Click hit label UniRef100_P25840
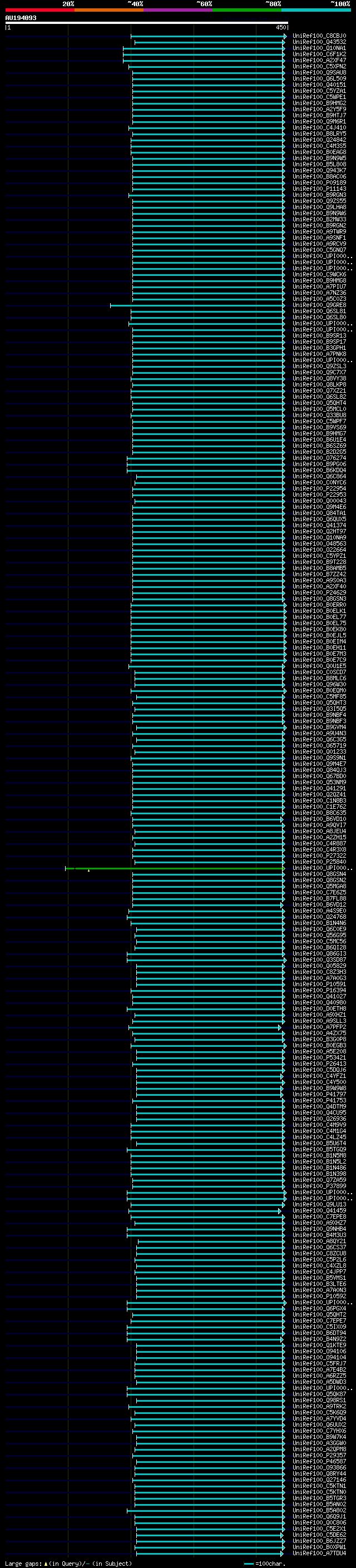The width and height of the screenshot is (356, 1568). (x=319, y=862)
